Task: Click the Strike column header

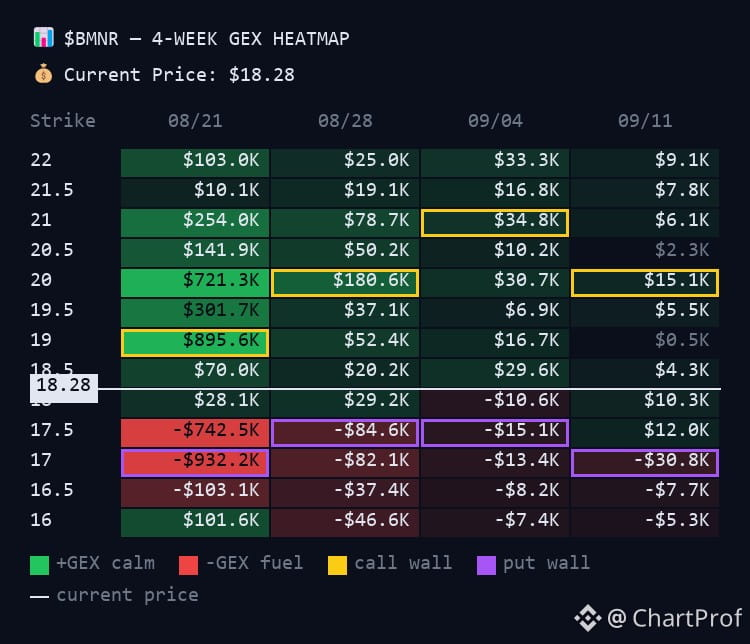Action: pyautogui.click(x=63, y=121)
